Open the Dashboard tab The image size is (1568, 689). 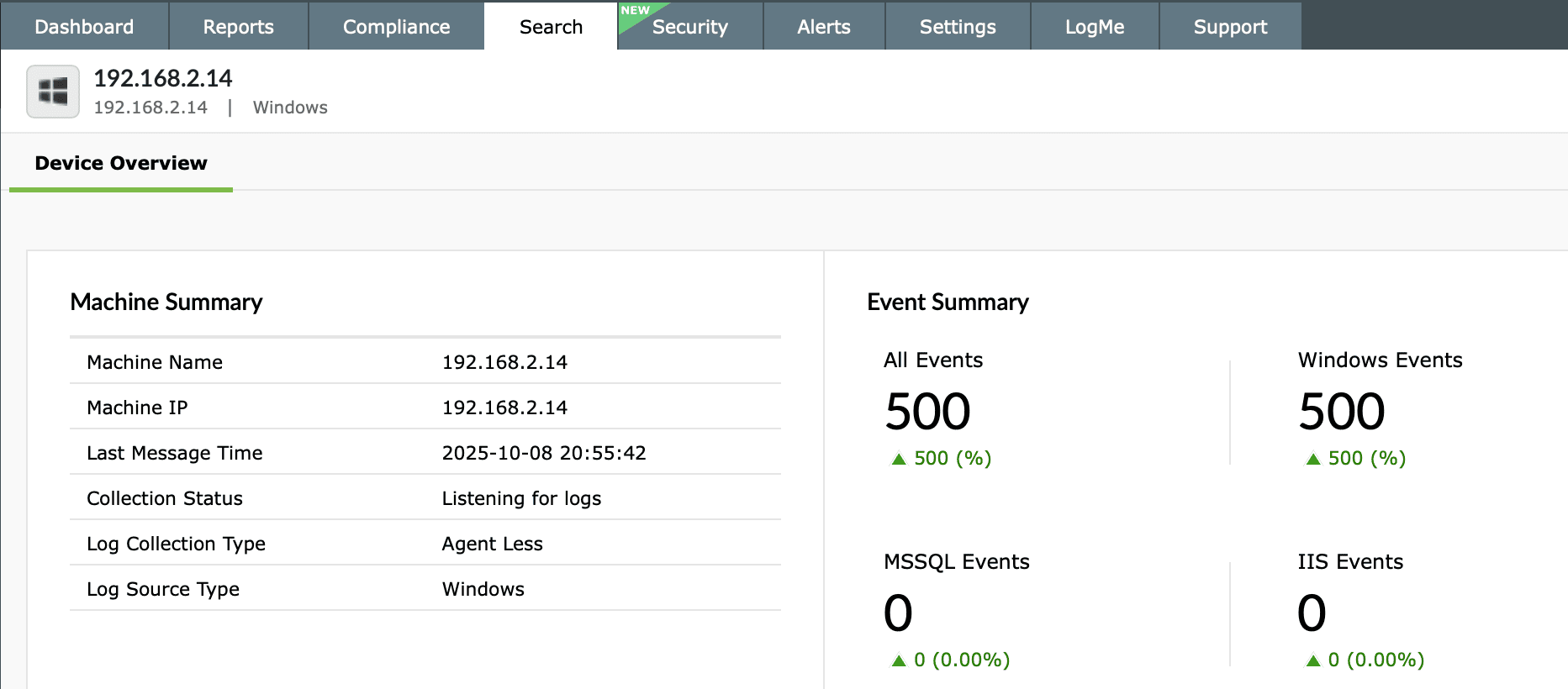pos(84,26)
